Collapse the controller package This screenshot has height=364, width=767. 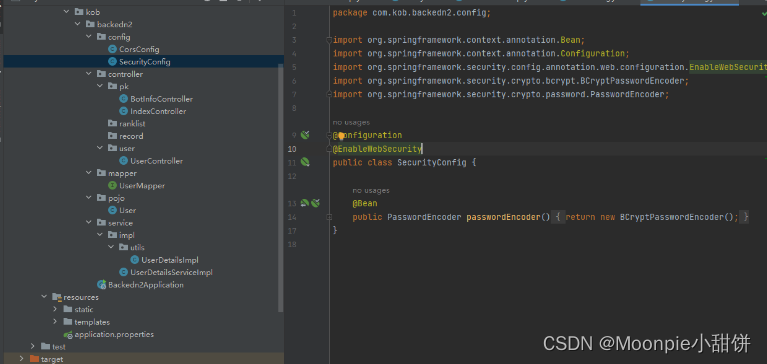click(x=89, y=74)
